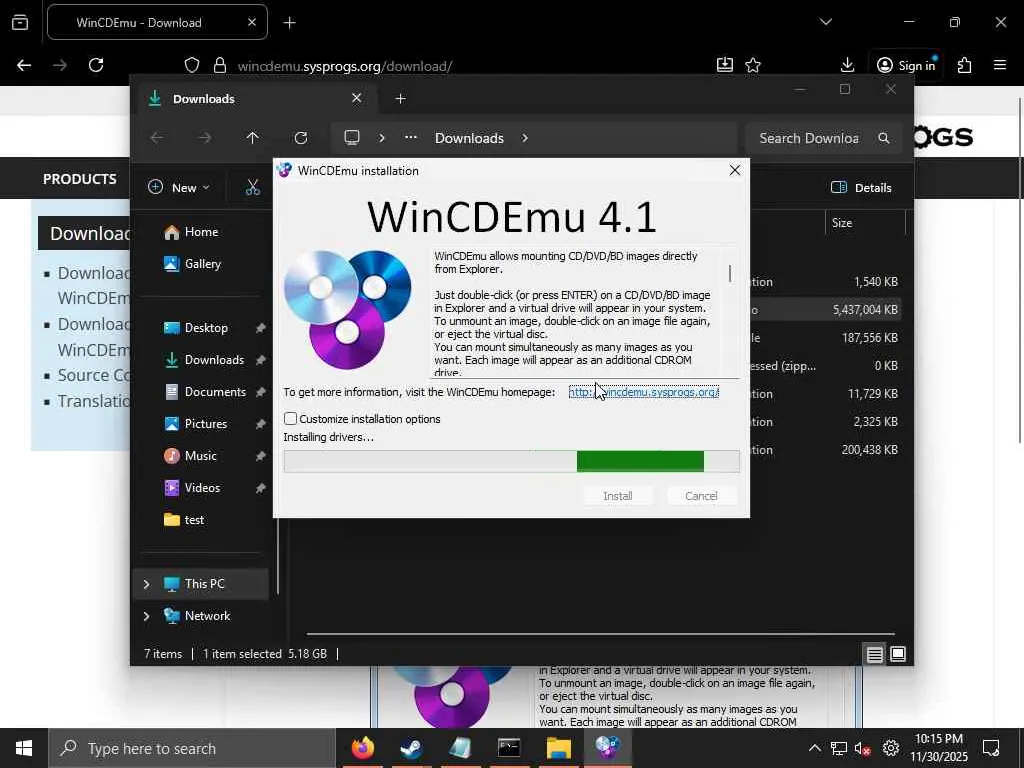Click taskbar search box
The image size is (1024, 768).
192,748
